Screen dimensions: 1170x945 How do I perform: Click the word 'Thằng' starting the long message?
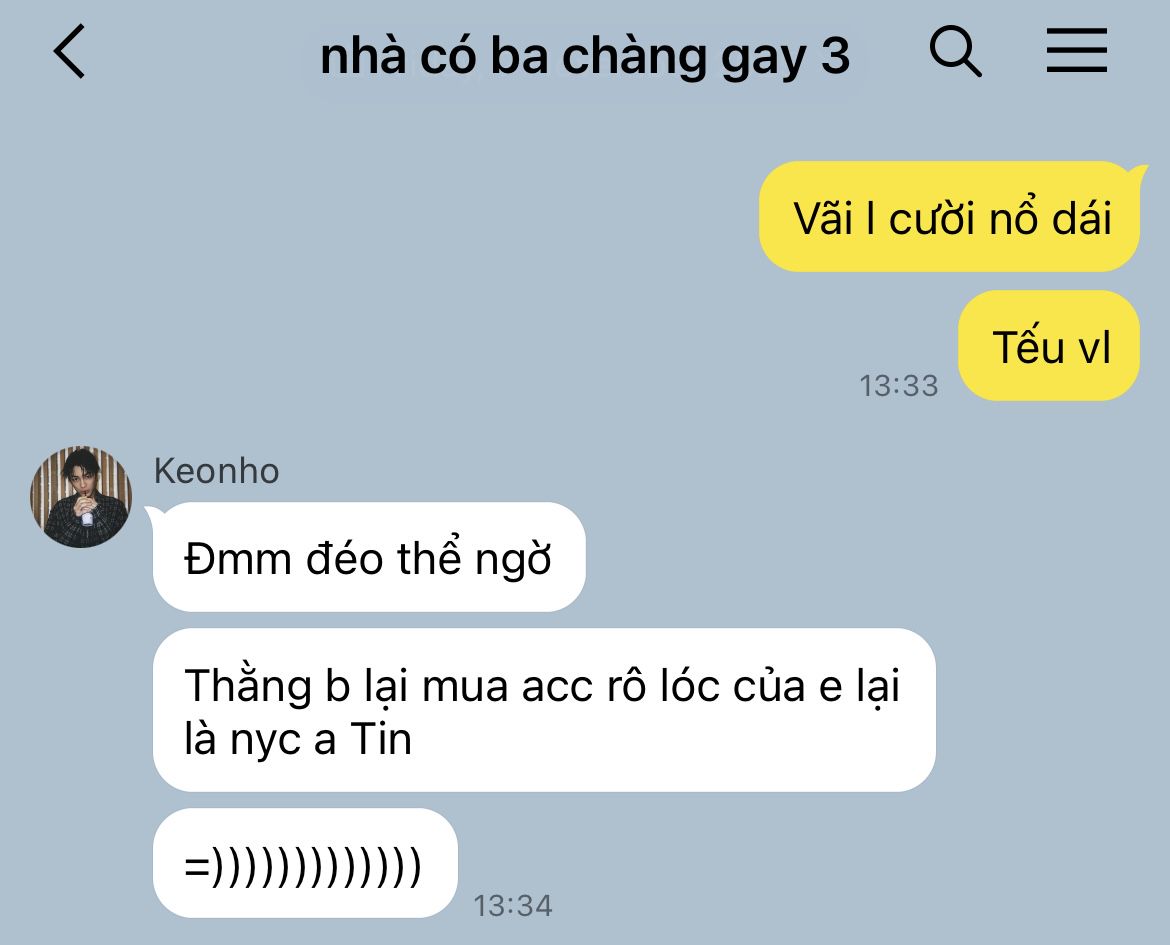click(x=248, y=687)
